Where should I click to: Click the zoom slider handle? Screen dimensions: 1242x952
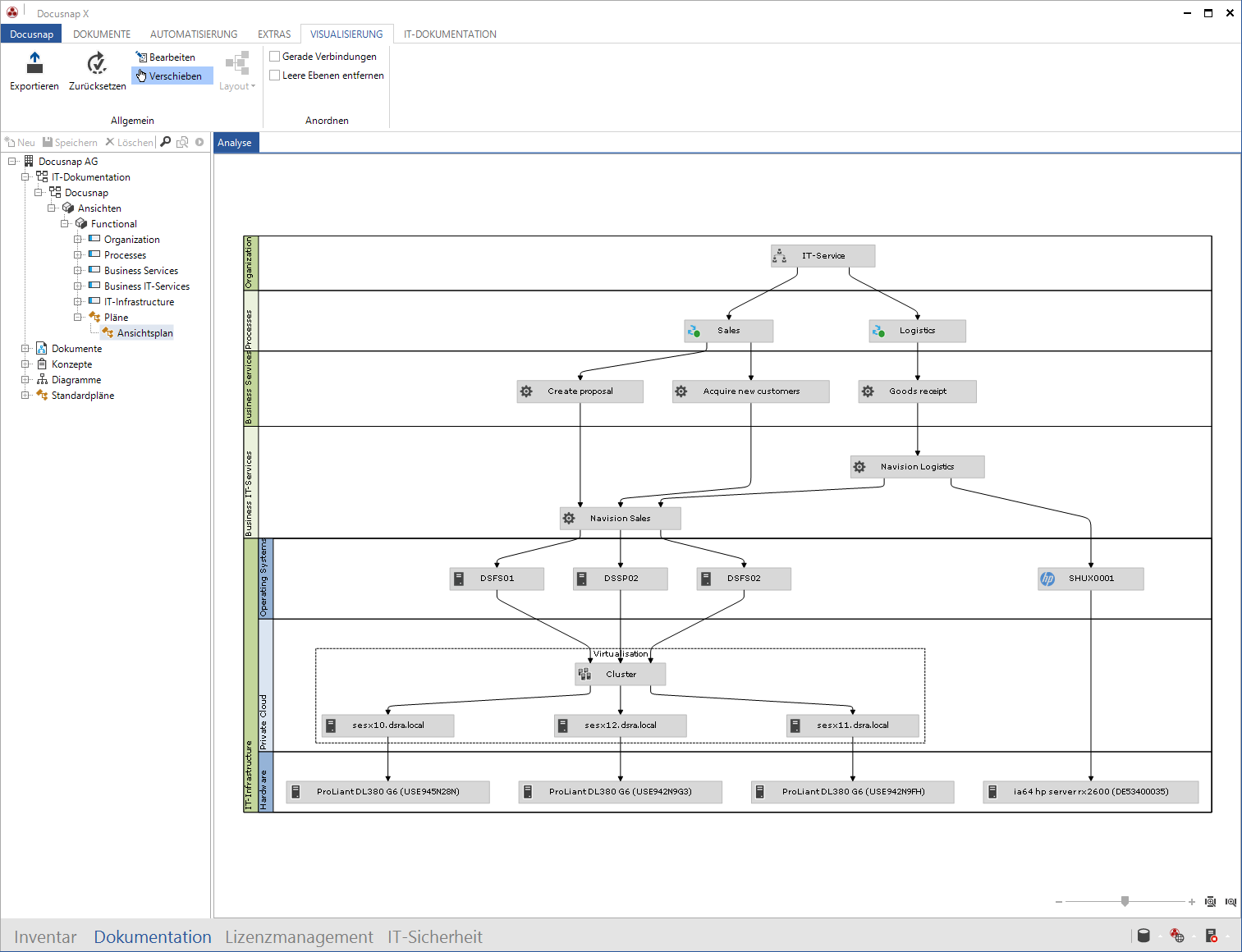pos(1125,901)
